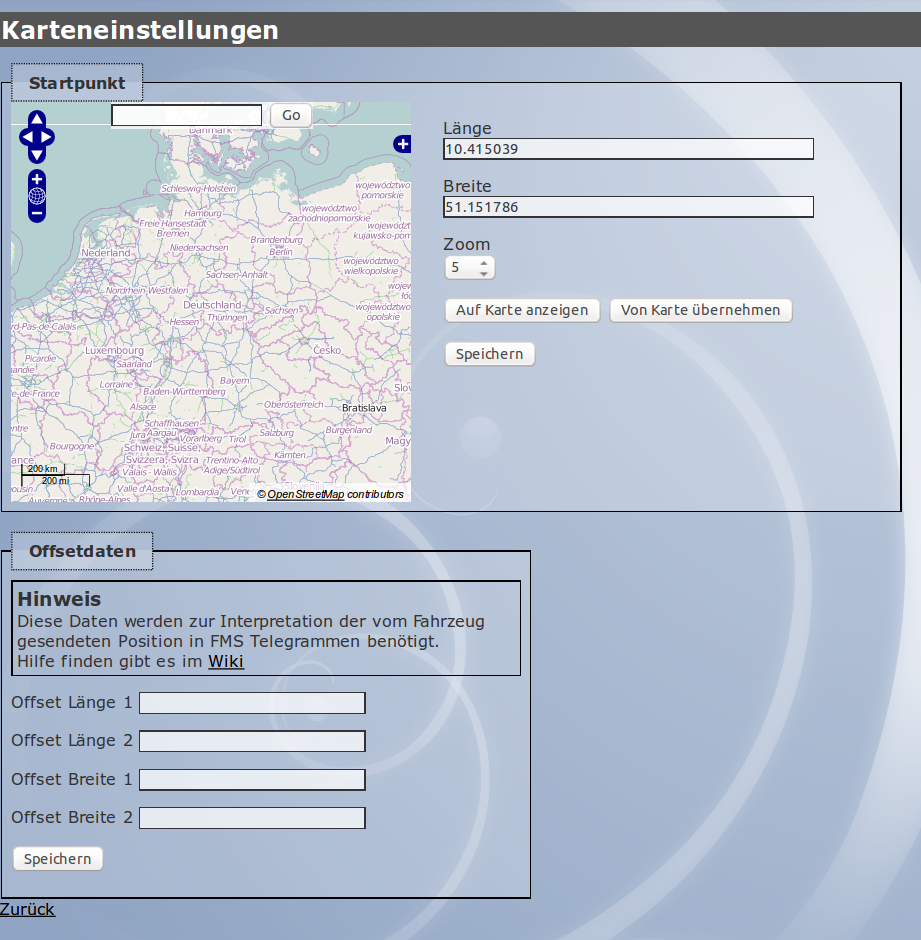Click the Bayern label on the map
921x940 pixels.
click(234, 381)
